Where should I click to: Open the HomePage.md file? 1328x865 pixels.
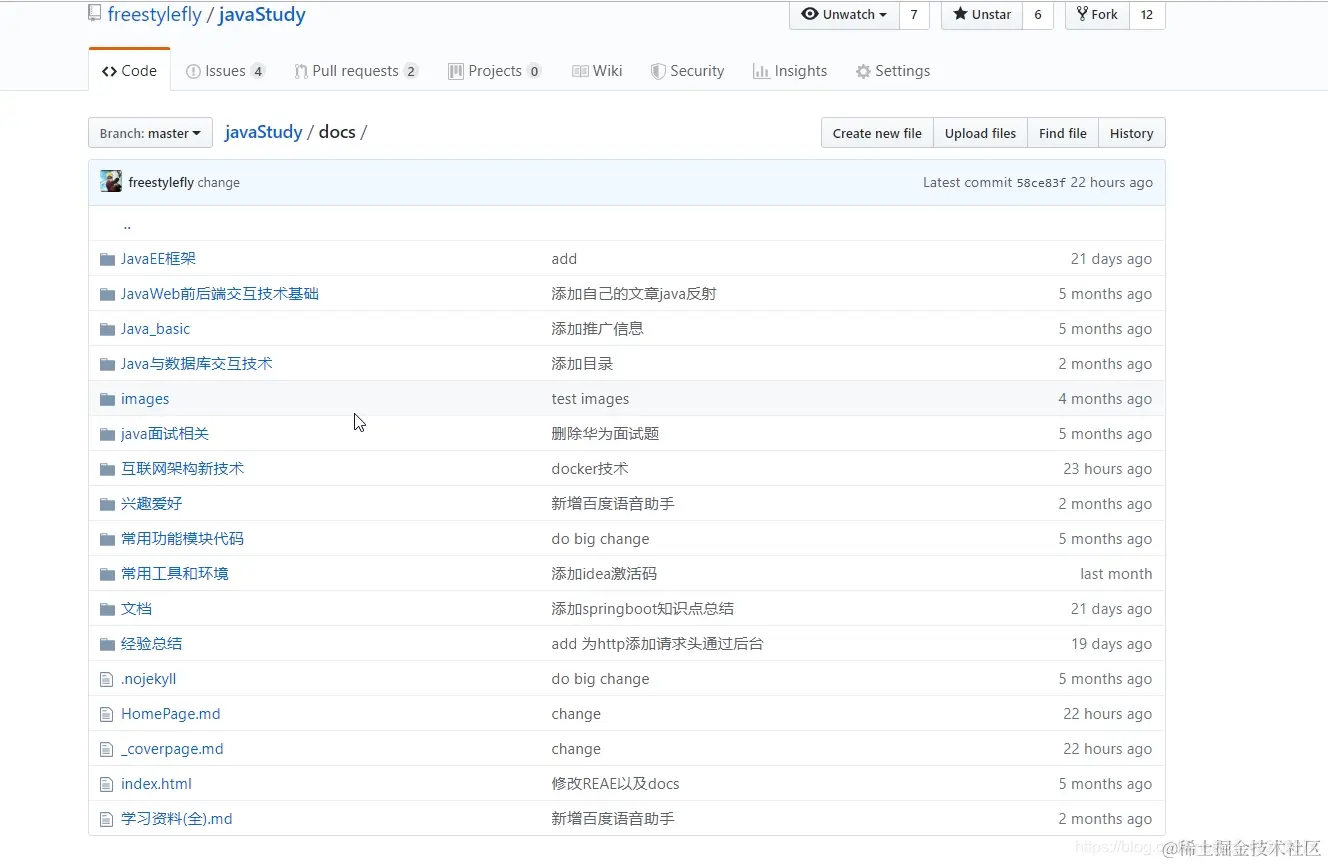(x=170, y=714)
